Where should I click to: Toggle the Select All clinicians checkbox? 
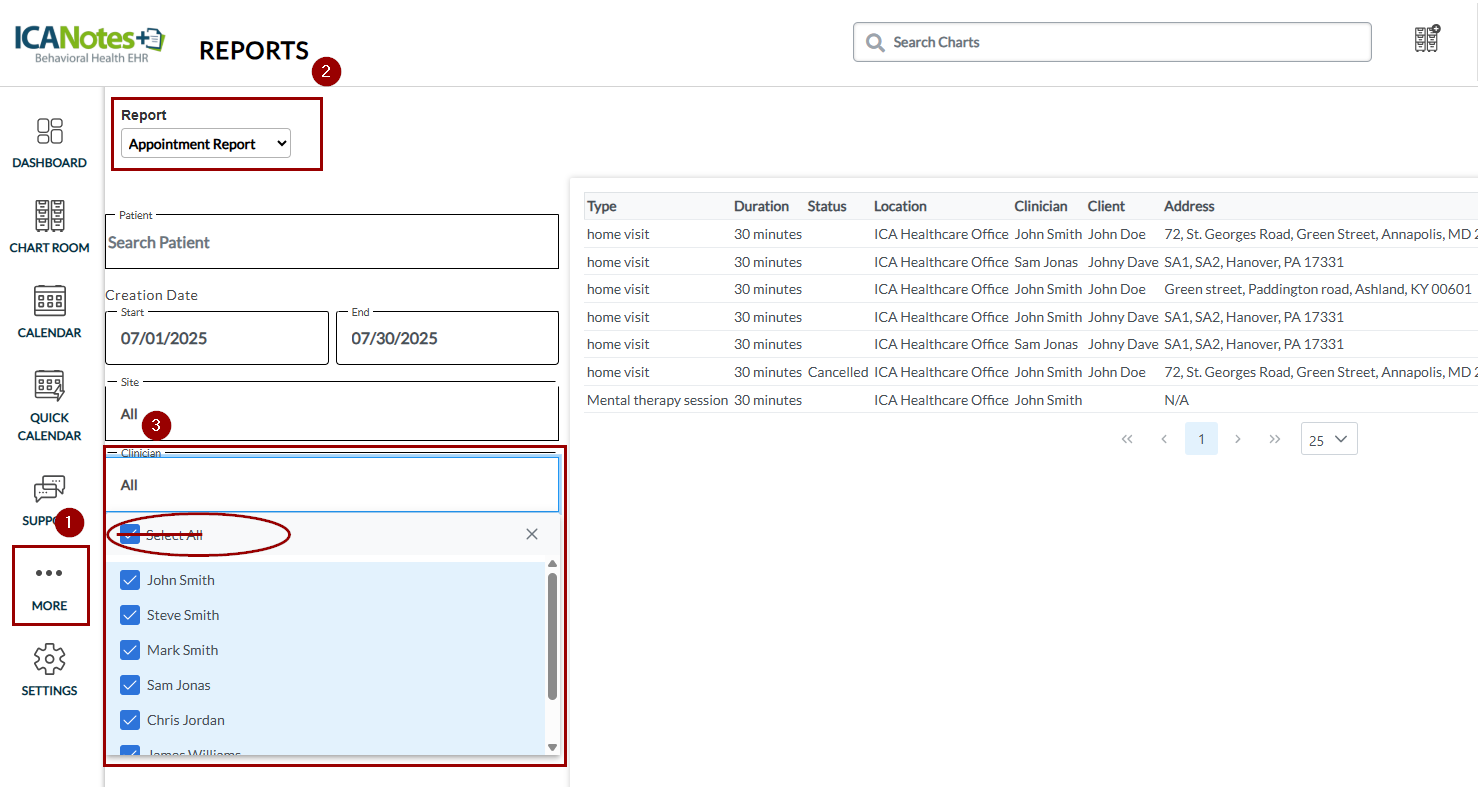[x=130, y=534]
